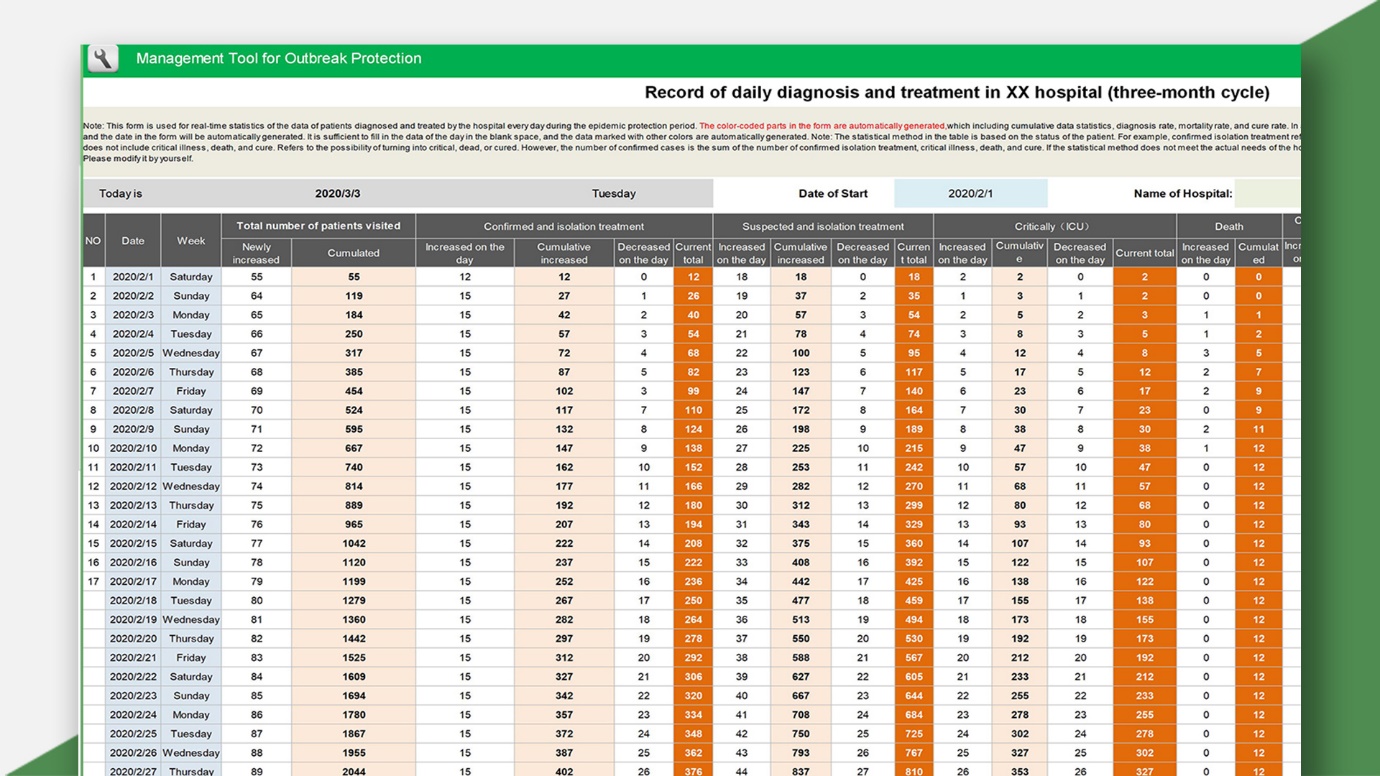This screenshot has width=1380, height=776.
Task: Select the Death column group header
Action: tap(1228, 227)
